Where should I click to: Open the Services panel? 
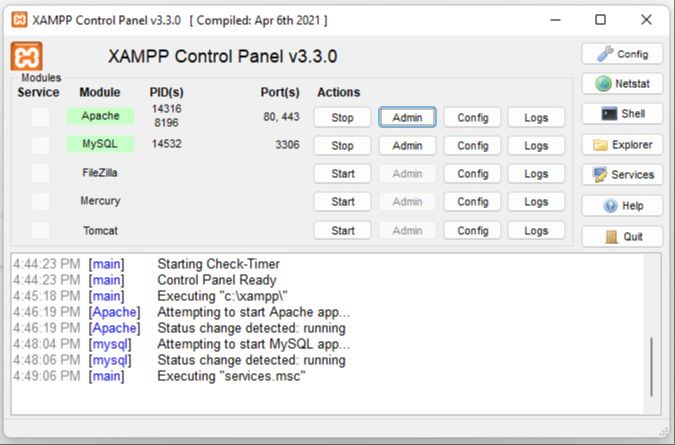622,175
